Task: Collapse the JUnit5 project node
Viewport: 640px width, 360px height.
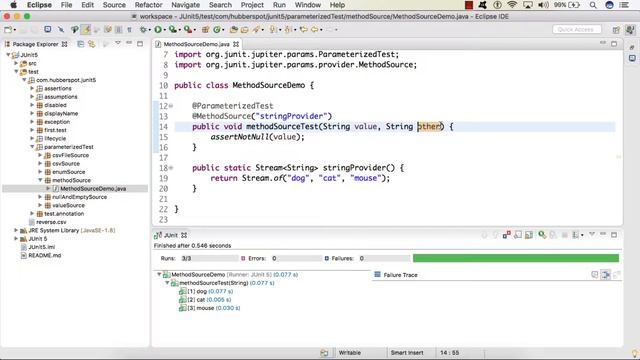Action: (8, 55)
